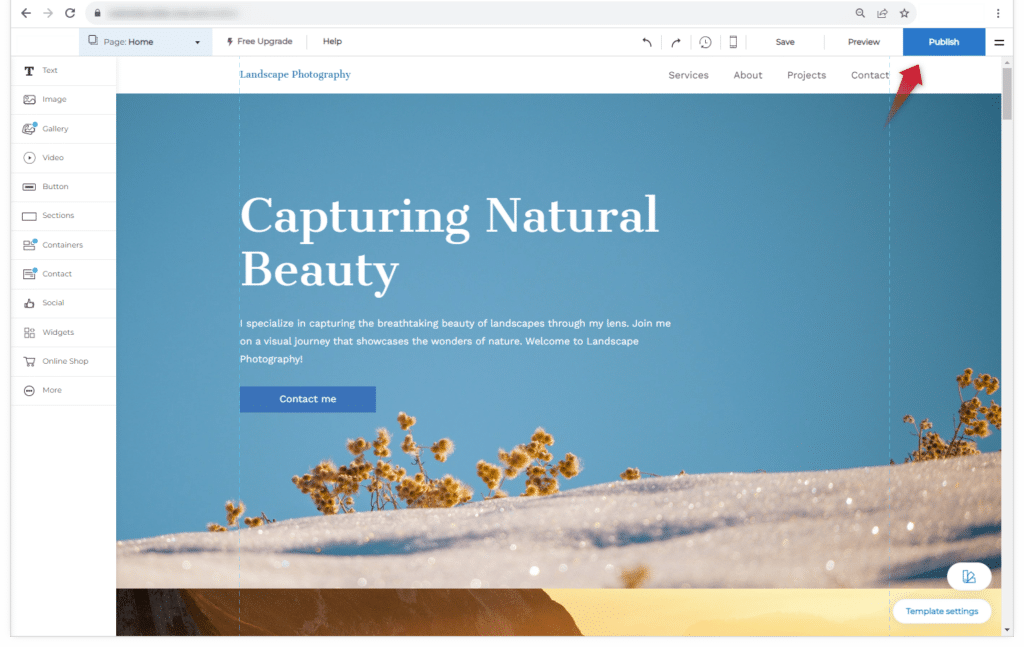Click the undo arrow in toolbar
This screenshot has height=647, width=1024.
(647, 42)
